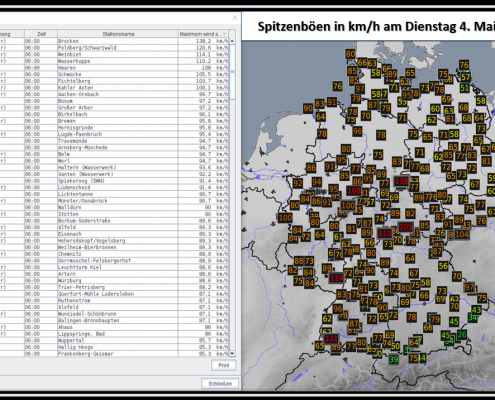495x400 pixels.
Task: Select the Wunsiedel-Schönbrunn row
Action: point(114,314)
